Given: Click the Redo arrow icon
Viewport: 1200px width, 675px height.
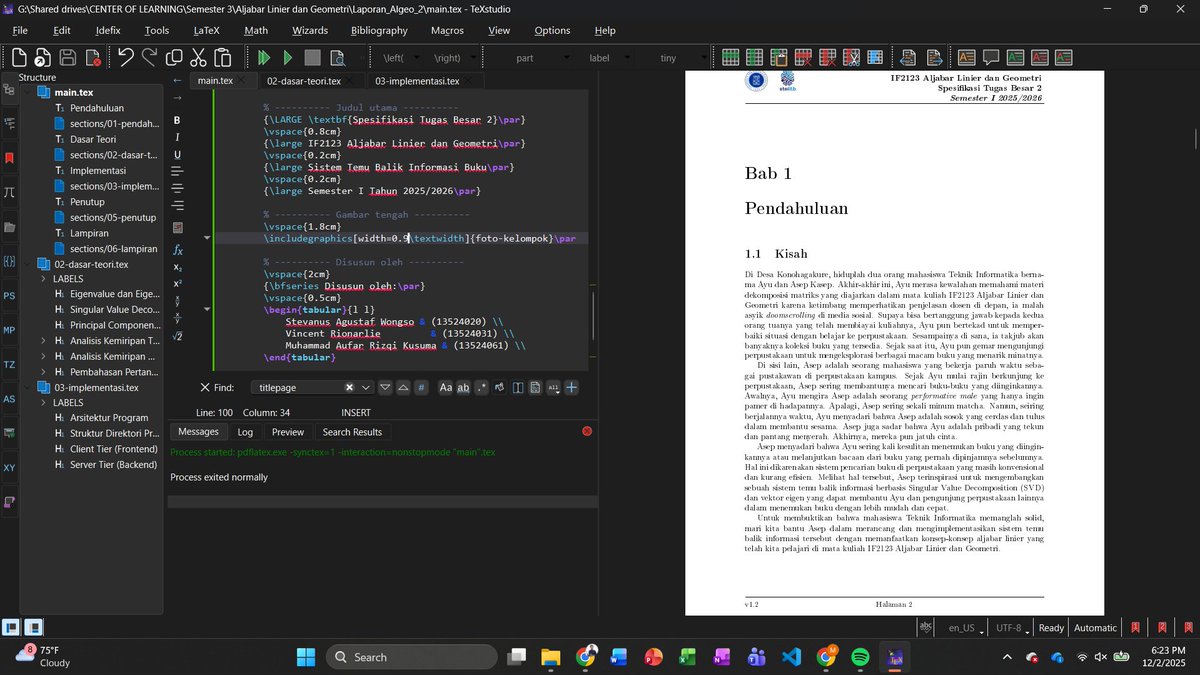Looking at the screenshot, I should [149, 58].
